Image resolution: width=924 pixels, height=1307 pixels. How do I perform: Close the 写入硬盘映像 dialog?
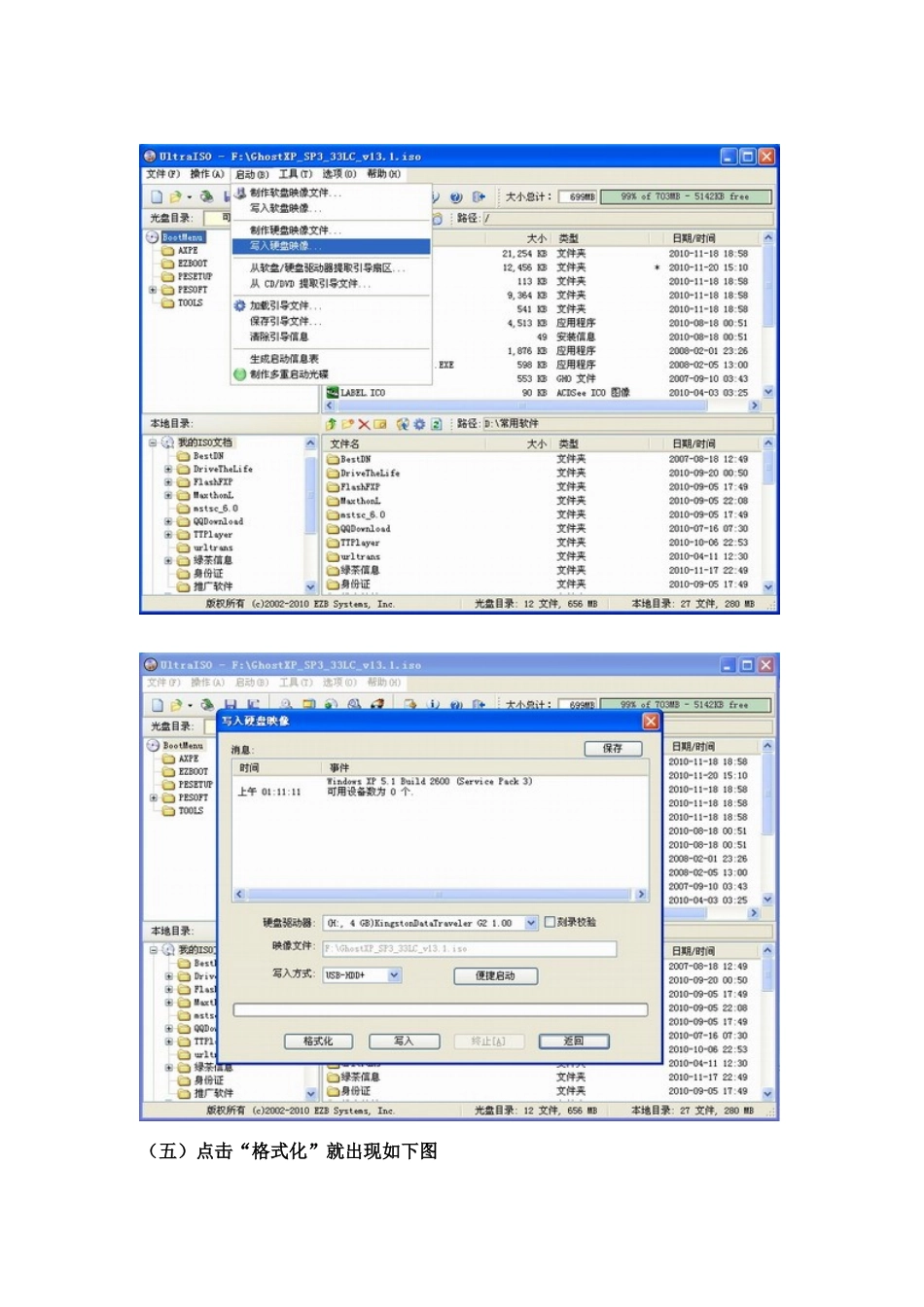[x=651, y=721]
